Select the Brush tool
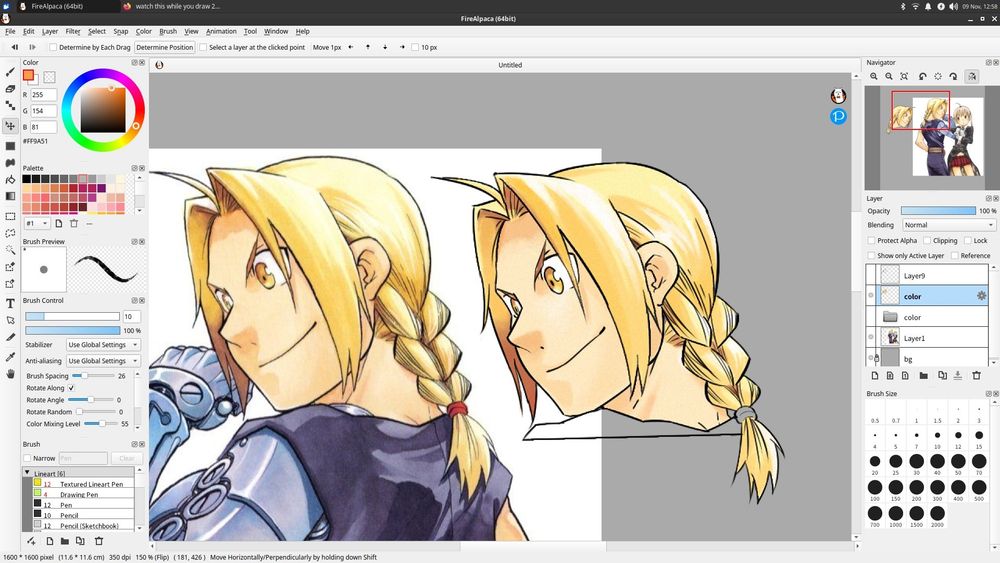This screenshot has width=1000, height=563. tap(10, 72)
